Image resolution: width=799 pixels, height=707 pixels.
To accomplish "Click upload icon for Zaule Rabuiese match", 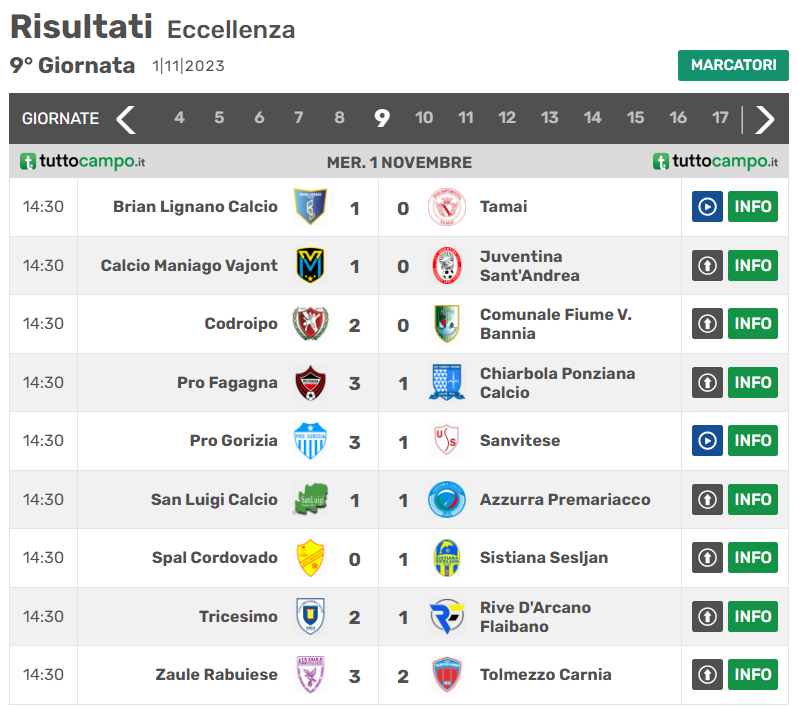I will click(707, 675).
